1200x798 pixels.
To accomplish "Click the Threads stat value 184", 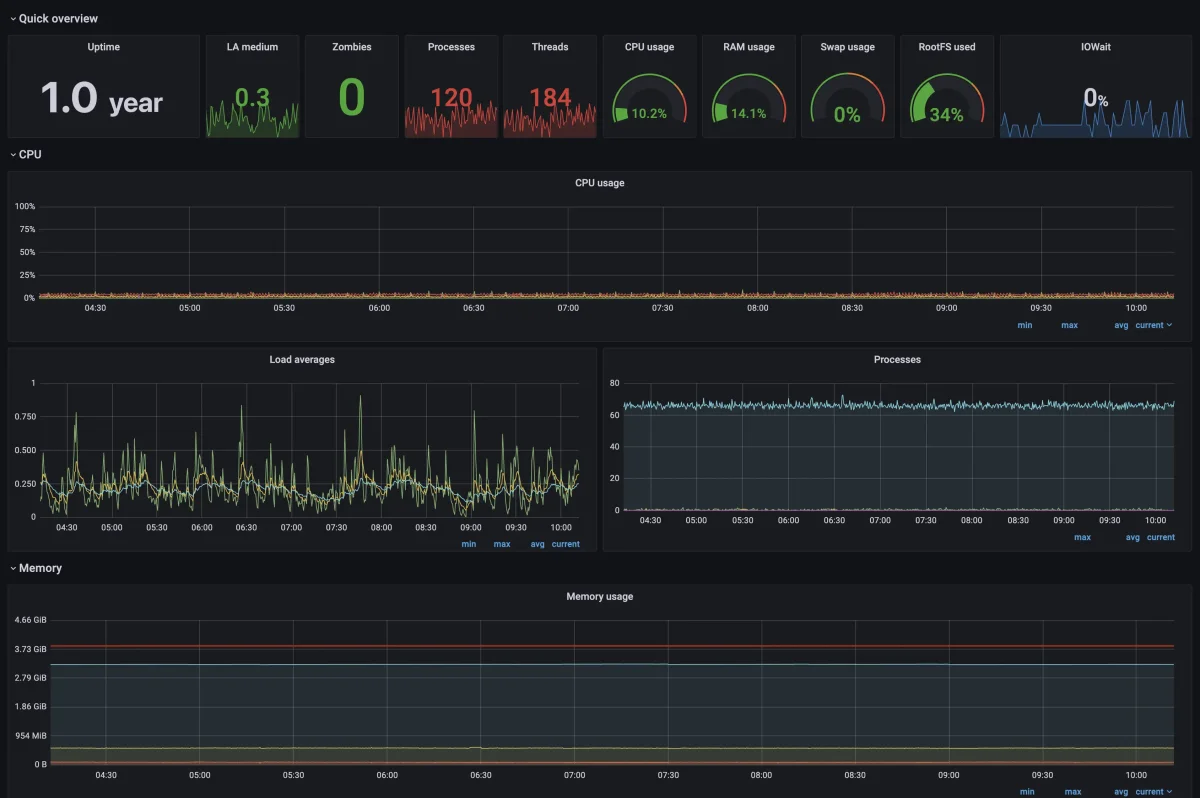I will click(550, 98).
